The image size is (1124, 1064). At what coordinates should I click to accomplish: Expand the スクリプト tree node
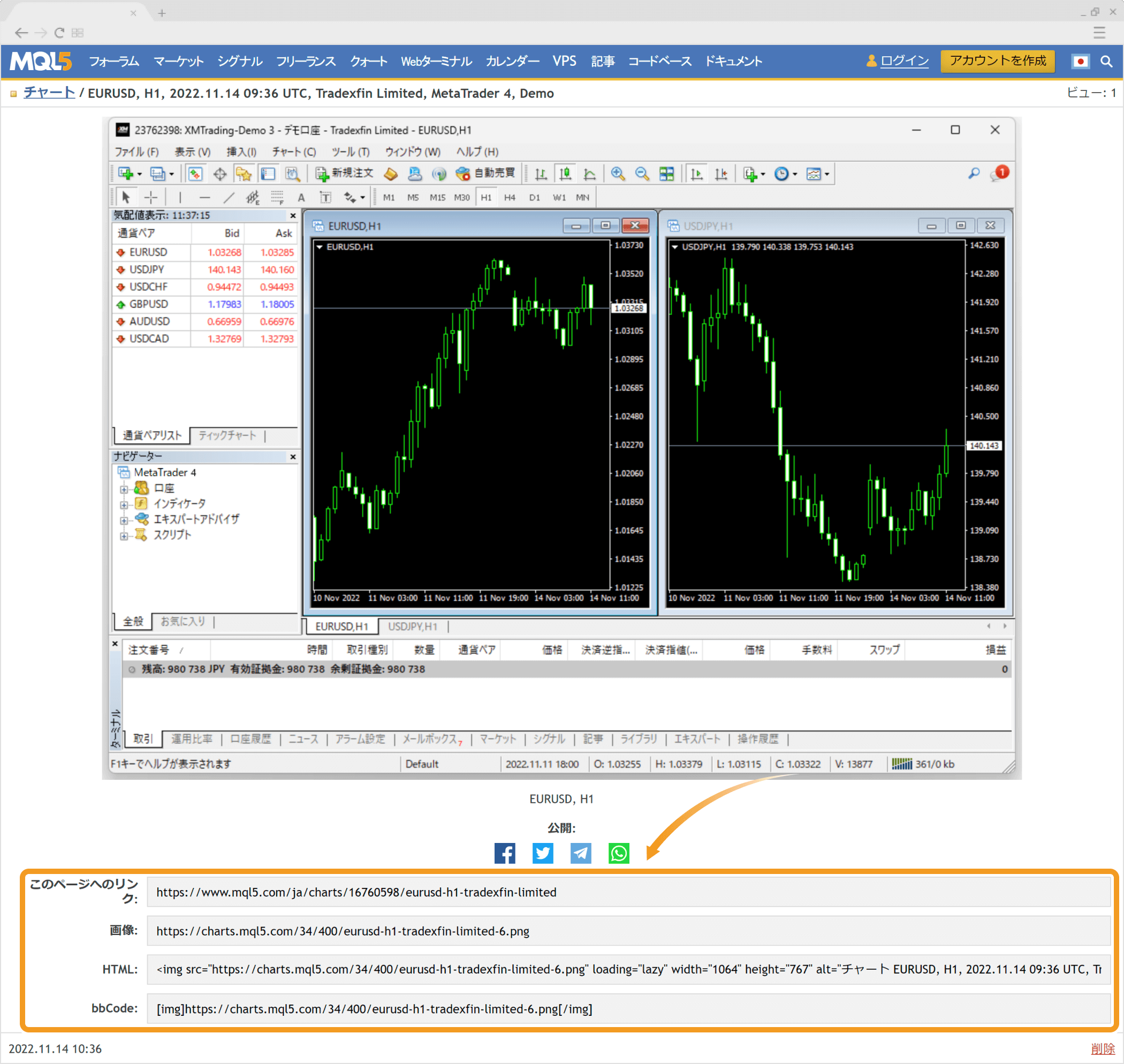pos(124,535)
